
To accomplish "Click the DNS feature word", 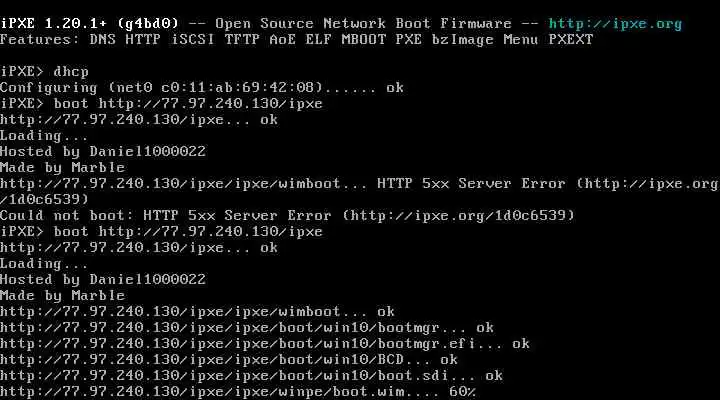I will click(103, 39).
